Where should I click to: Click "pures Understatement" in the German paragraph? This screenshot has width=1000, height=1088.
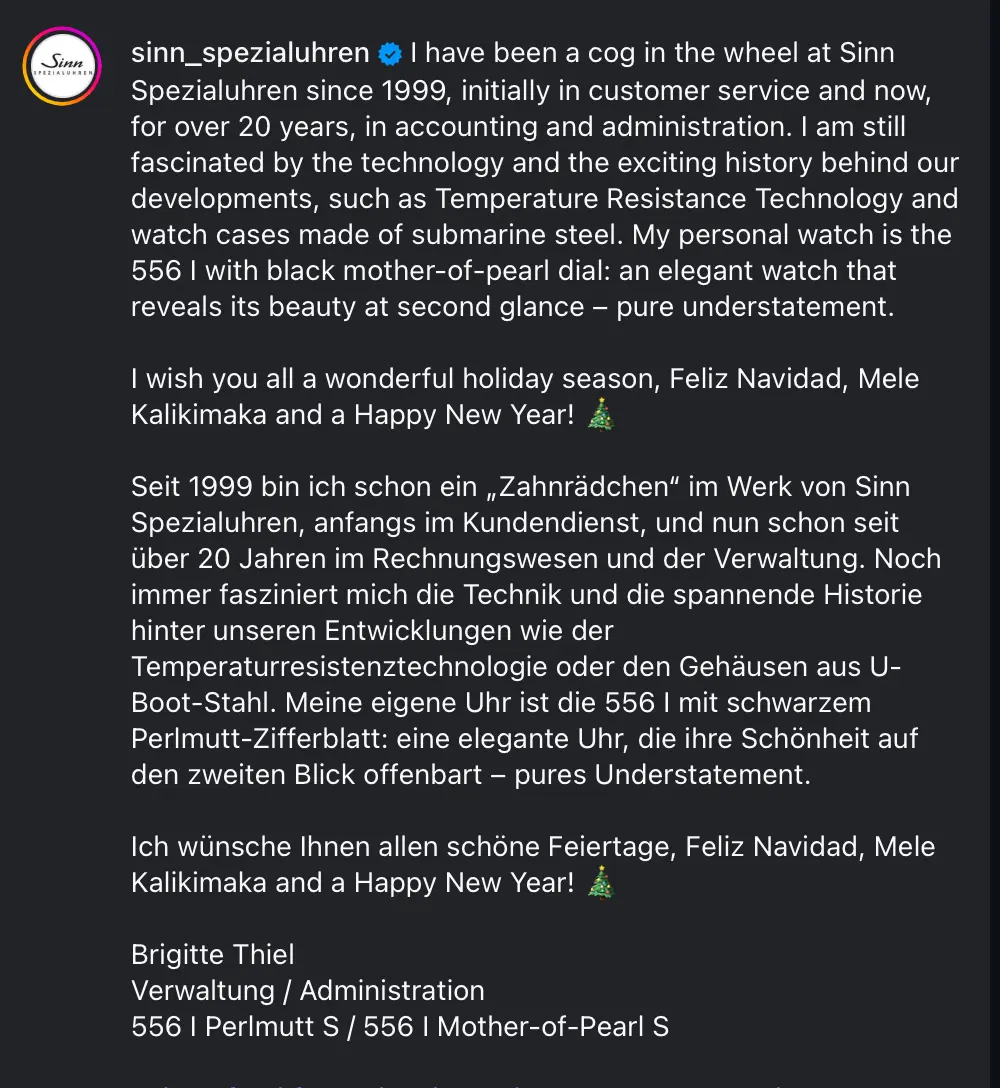[x=661, y=775]
